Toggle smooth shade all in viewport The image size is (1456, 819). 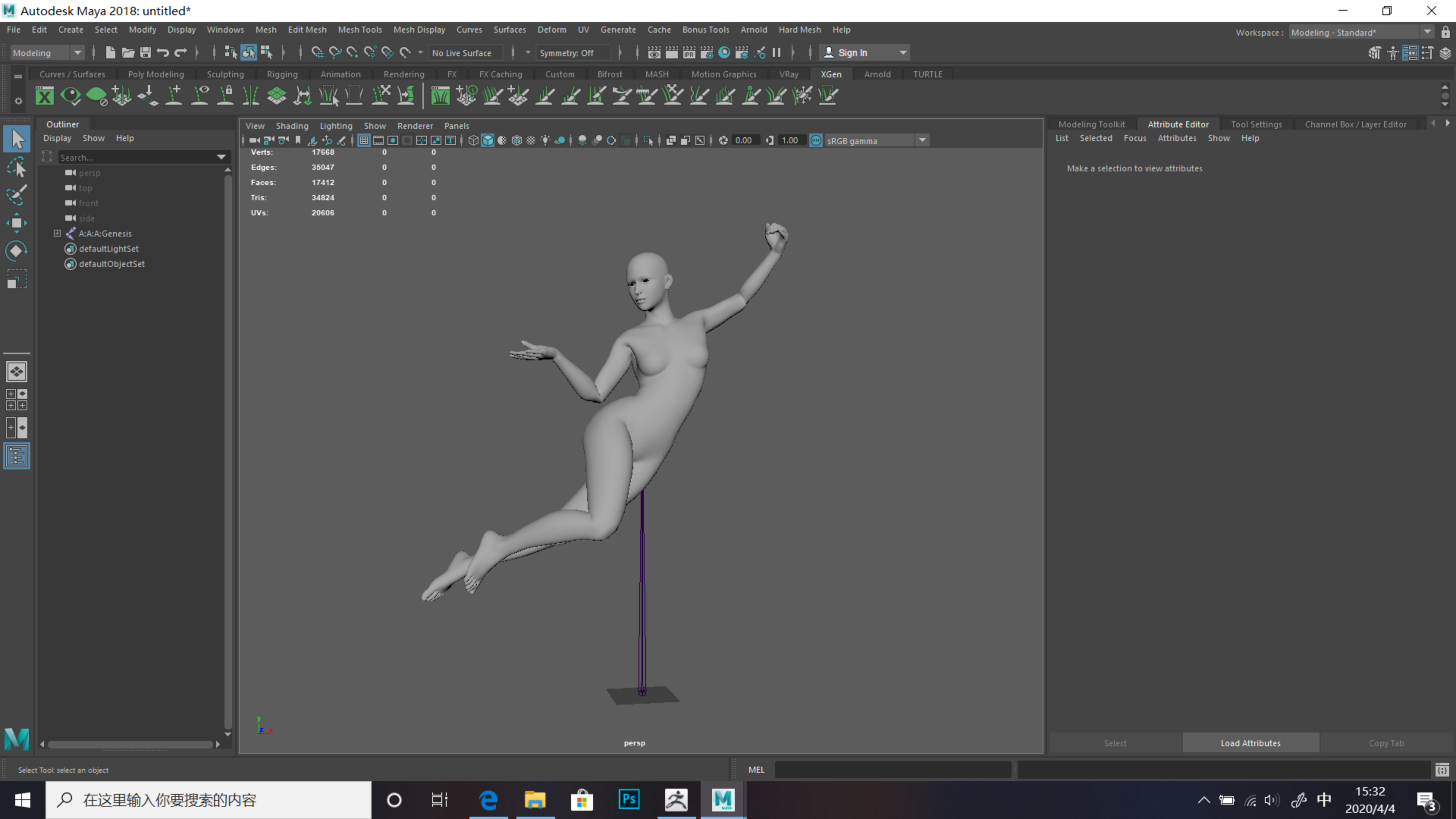(x=488, y=140)
